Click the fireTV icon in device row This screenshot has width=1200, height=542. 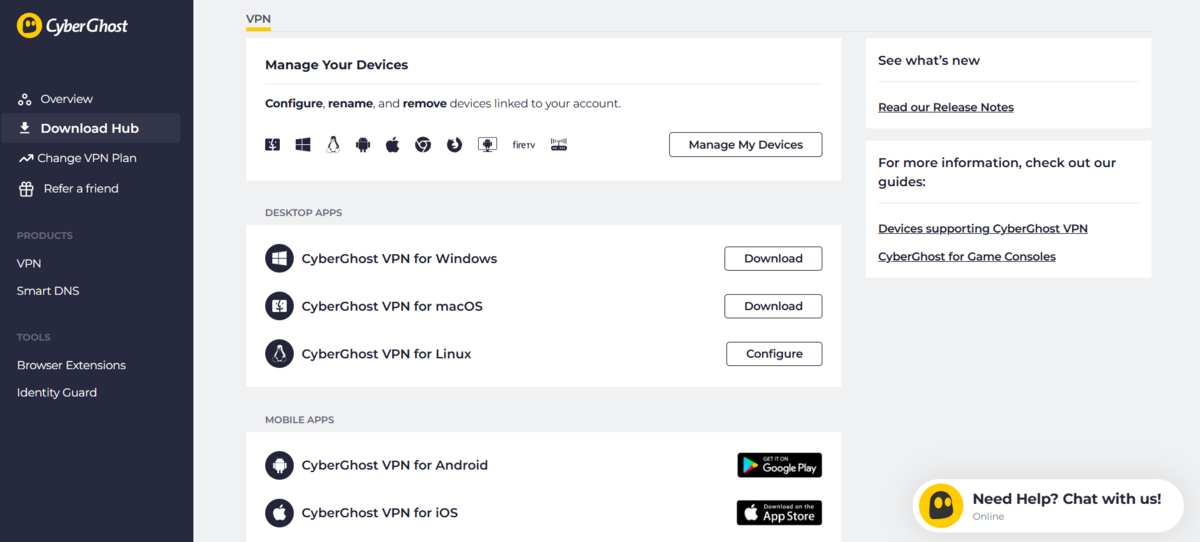point(524,145)
